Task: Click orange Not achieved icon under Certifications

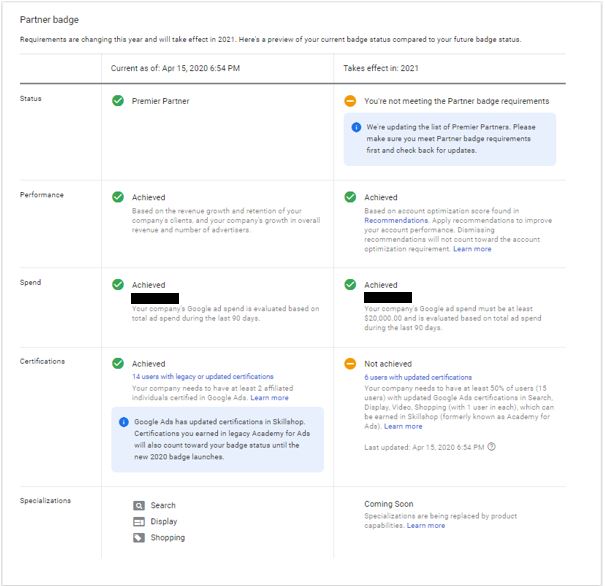Action: (350, 364)
